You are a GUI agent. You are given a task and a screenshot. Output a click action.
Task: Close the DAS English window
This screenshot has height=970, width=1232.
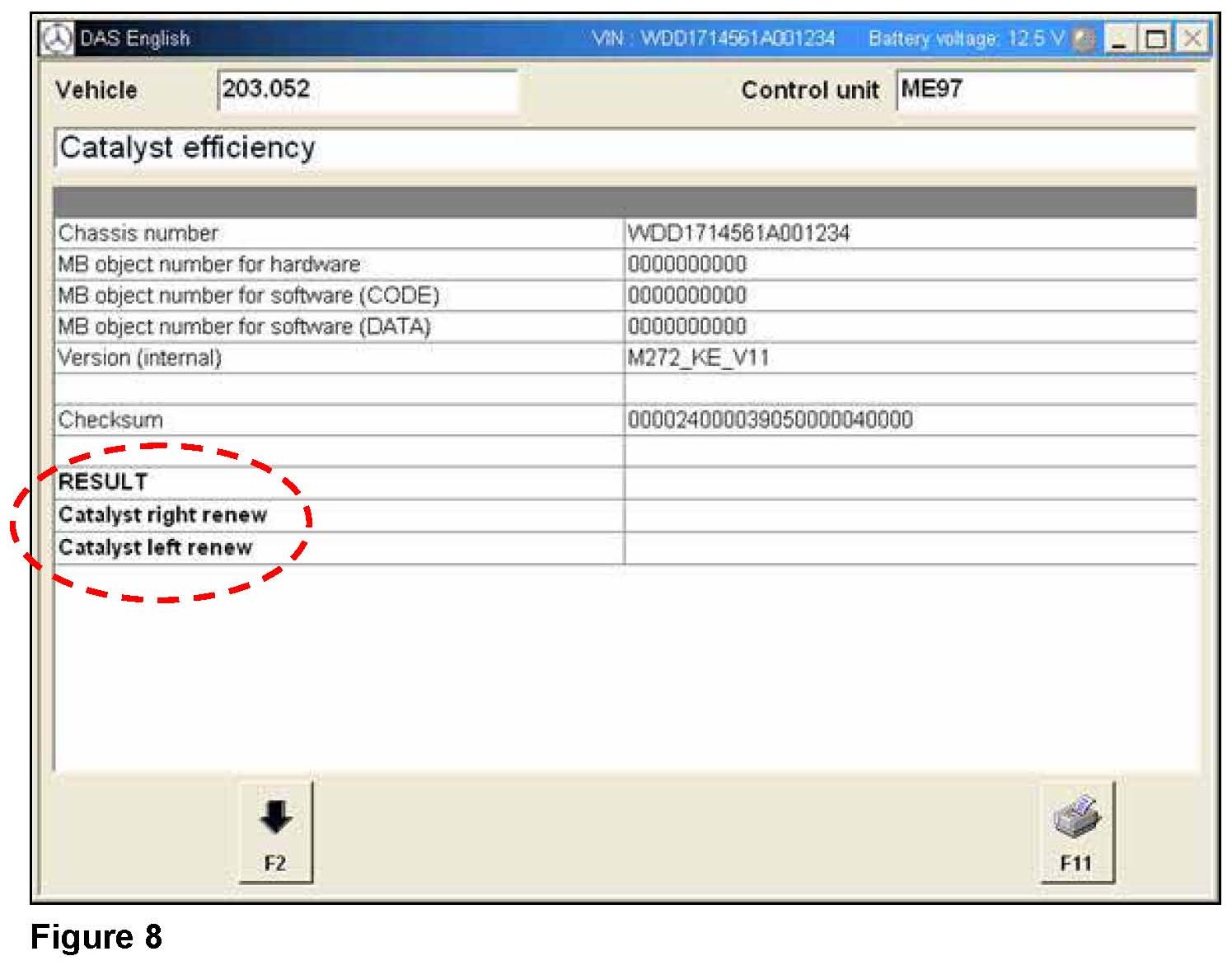pyautogui.click(x=1192, y=39)
